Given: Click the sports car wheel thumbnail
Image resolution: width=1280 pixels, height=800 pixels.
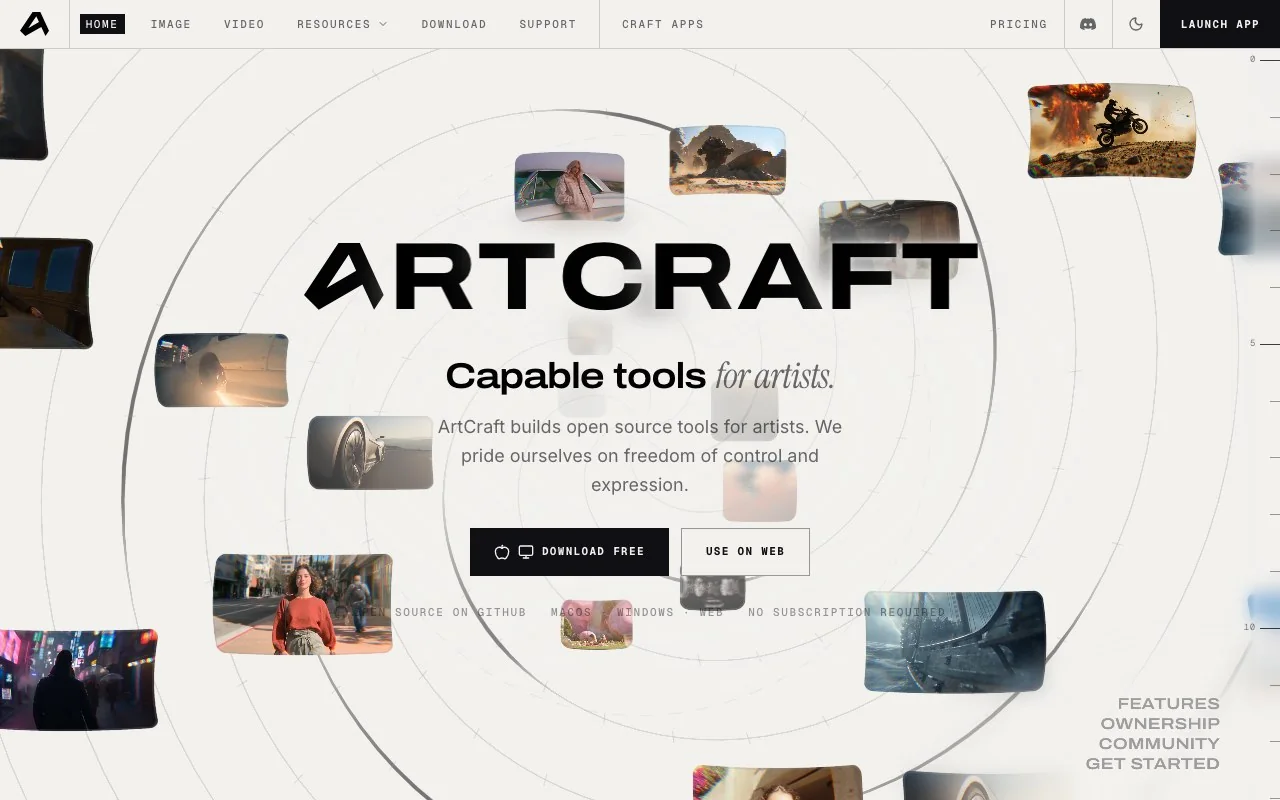Looking at the screenshot, I should pos(370,452).
